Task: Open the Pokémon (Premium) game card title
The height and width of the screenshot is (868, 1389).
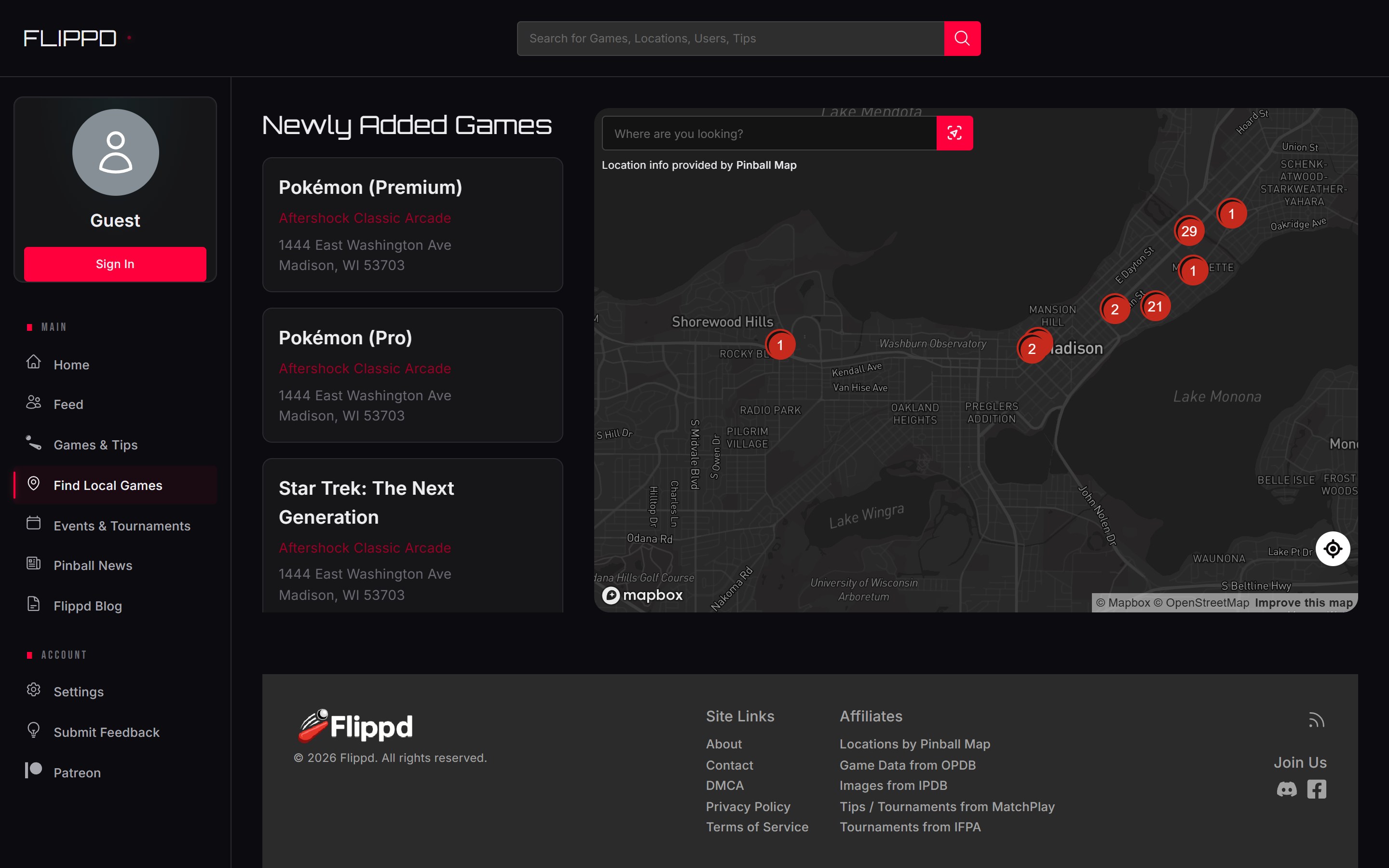Action: tap(370, 187)
